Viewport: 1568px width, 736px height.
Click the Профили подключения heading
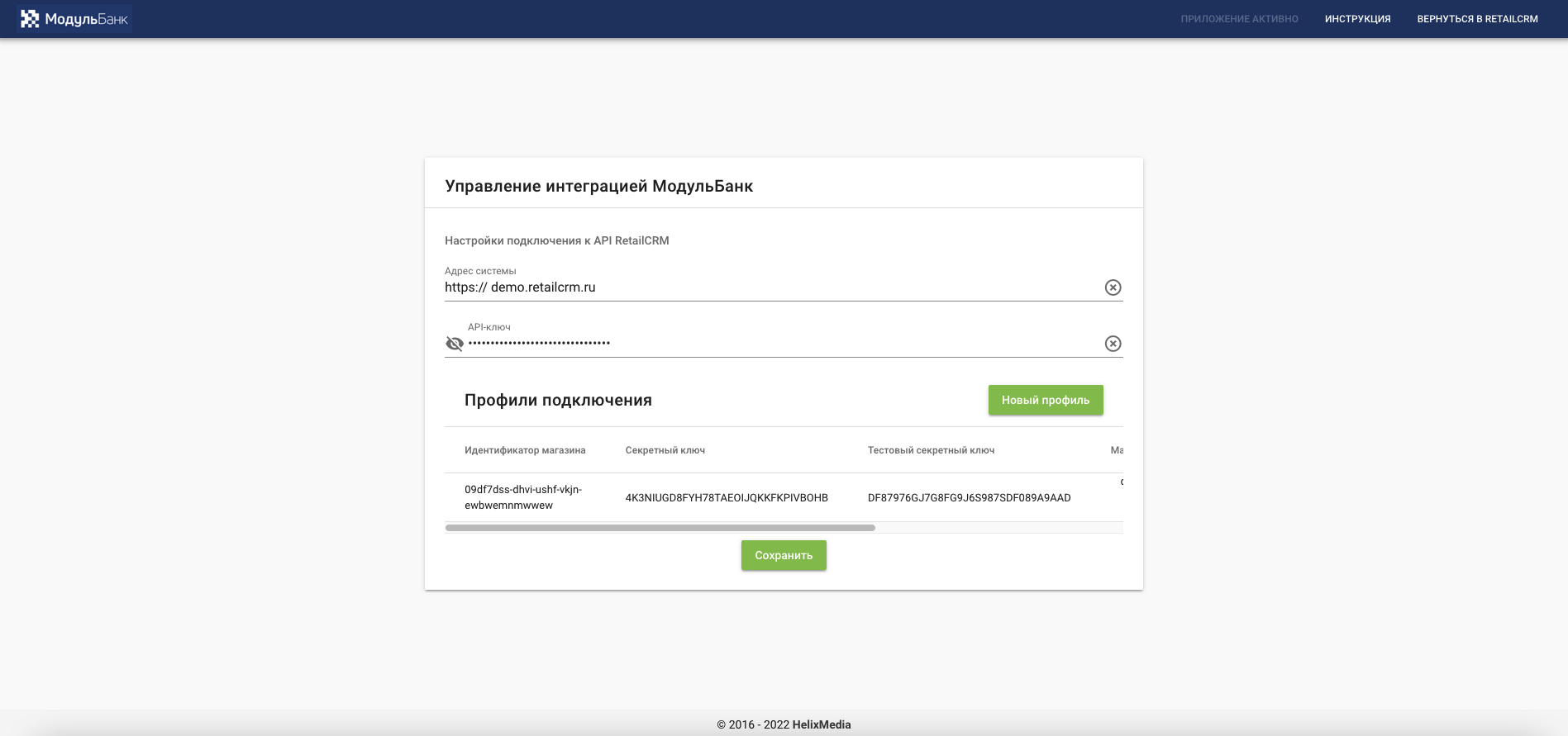[x=558, y=401]
